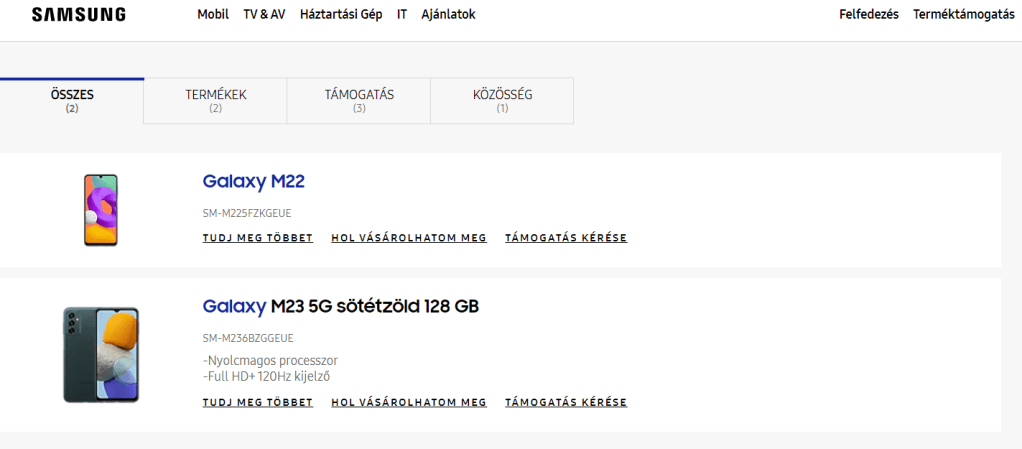
Task: Switch to the TÁMOGATÁS tab
Action: point(359,101)
